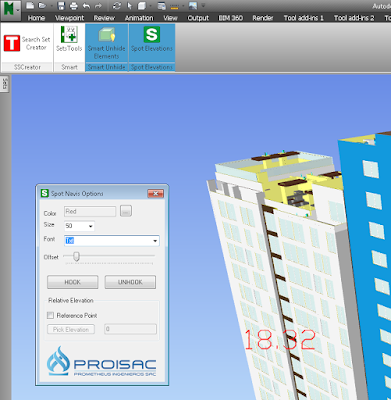Open Tool add-ins 1 tab

point(304,18)
